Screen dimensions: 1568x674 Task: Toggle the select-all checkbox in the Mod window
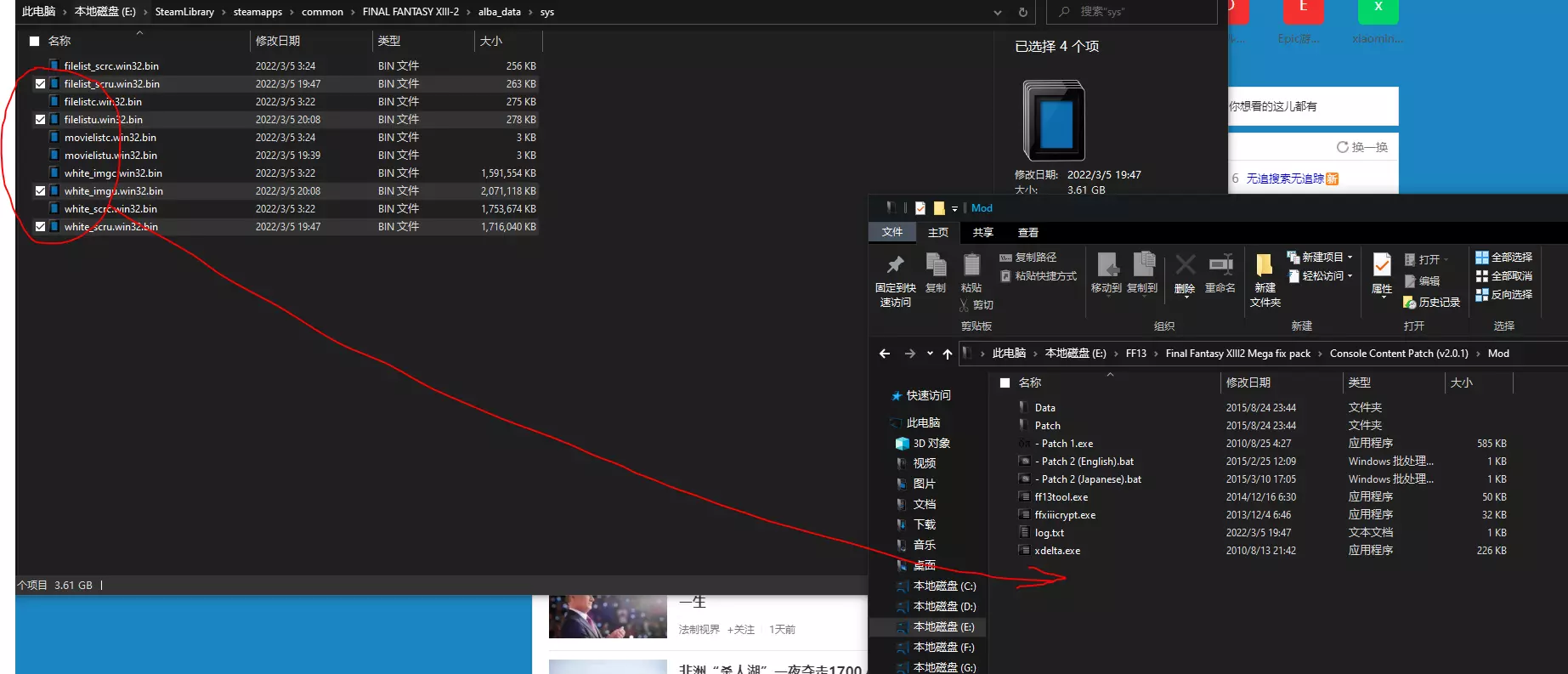(x=1005, y=383)
